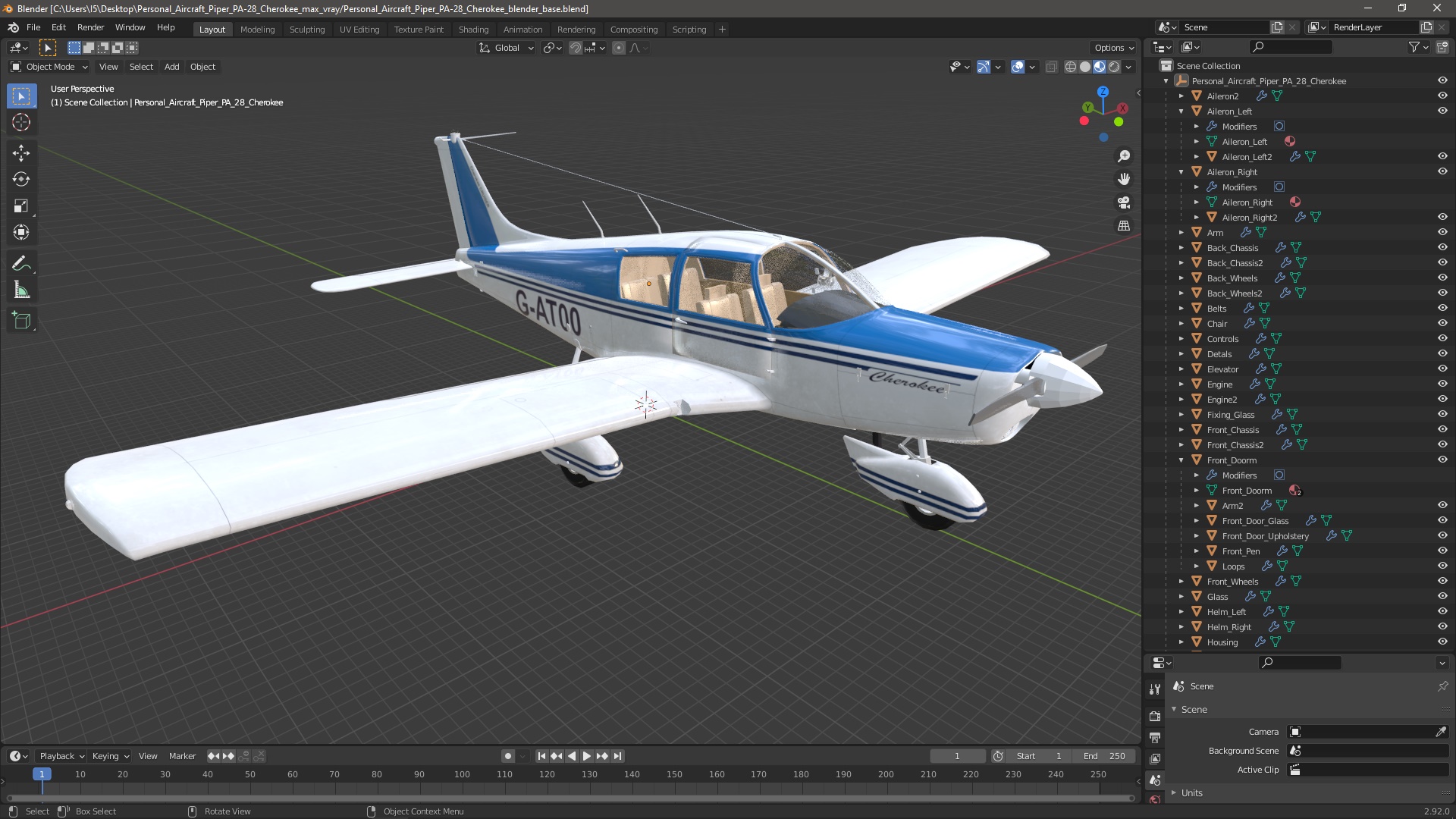Toggle visibility of Glass object

pos(1442,596)
